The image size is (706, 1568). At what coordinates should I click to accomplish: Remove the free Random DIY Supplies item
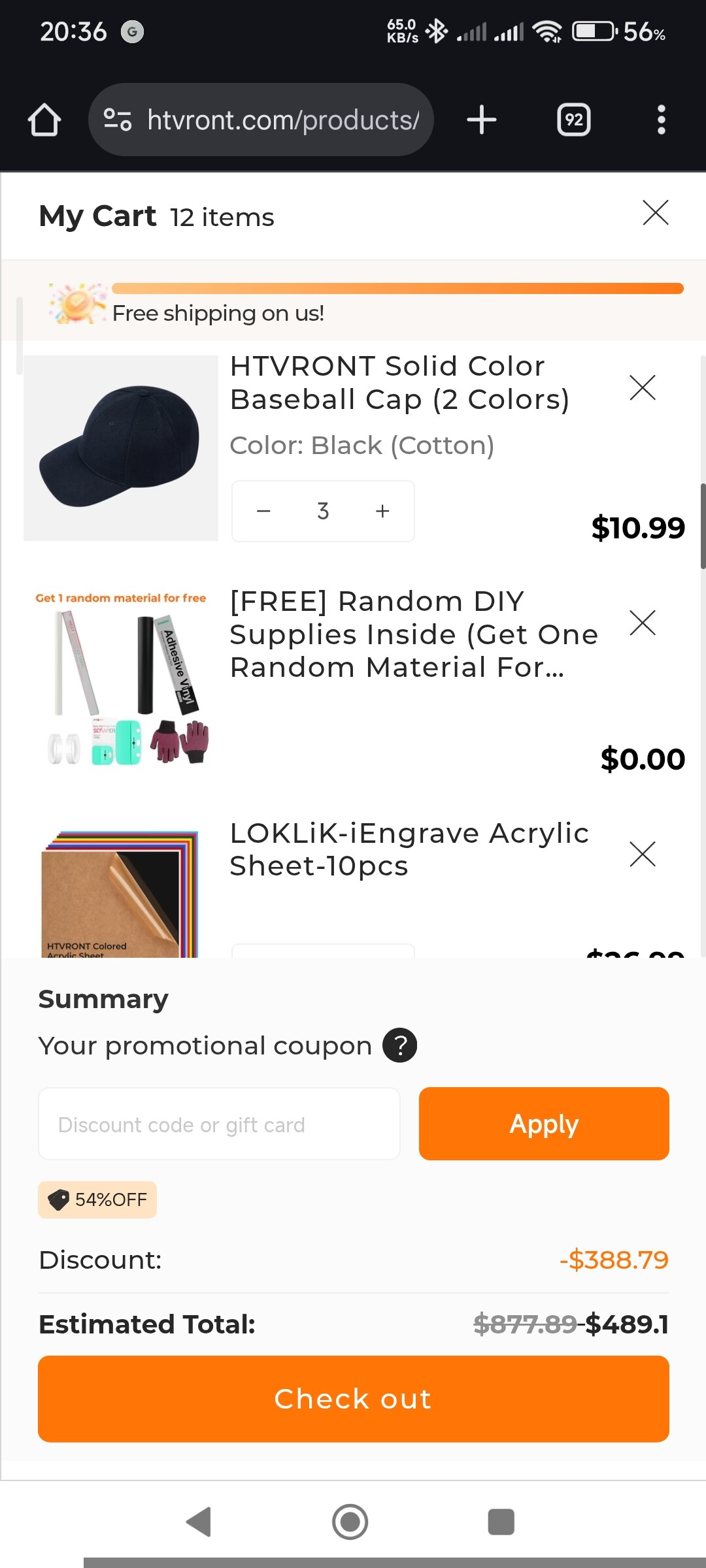click(x=642, y=623)
